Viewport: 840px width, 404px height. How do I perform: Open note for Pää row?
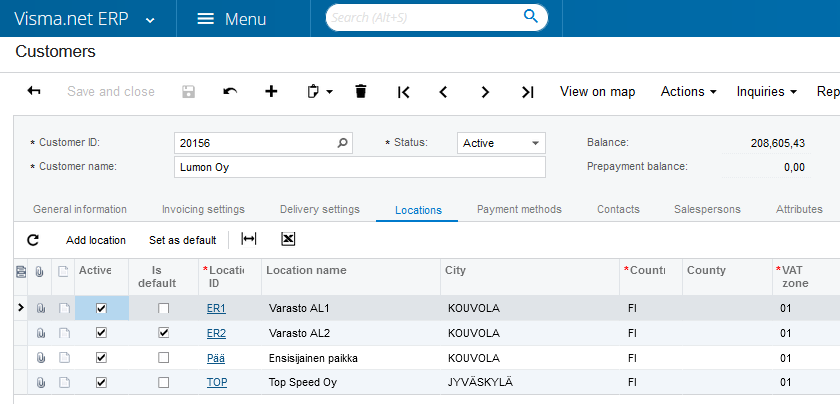(x=64, y=358)
